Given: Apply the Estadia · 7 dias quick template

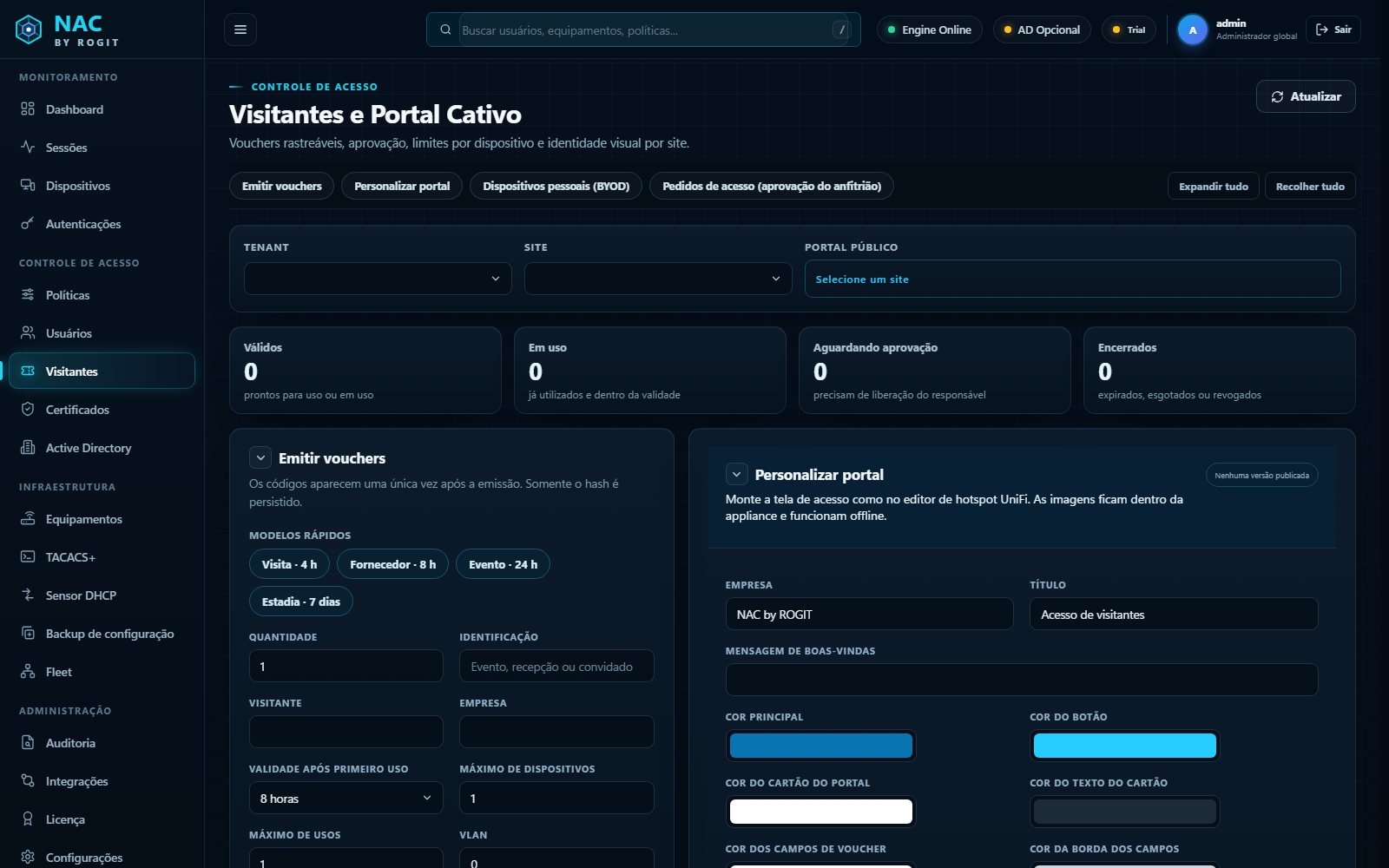Looking at the screenshot, I should click(x=300, y=602).
